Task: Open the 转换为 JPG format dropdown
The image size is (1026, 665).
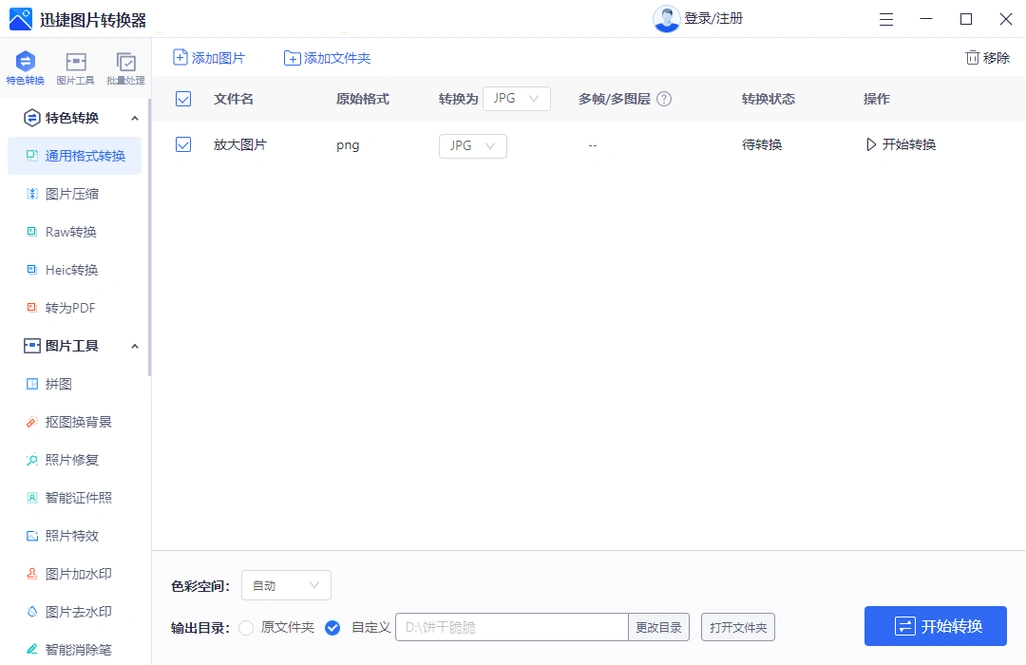Action: pyautogui.click(x=516, y=99)
